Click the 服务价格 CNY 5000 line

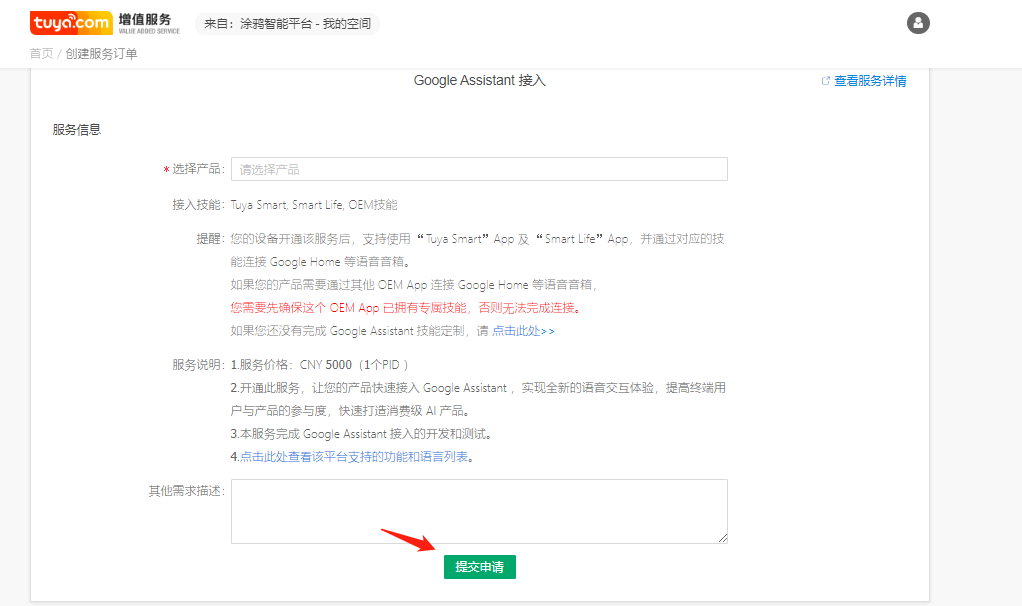pyautogui.click(x=319, y=365)
